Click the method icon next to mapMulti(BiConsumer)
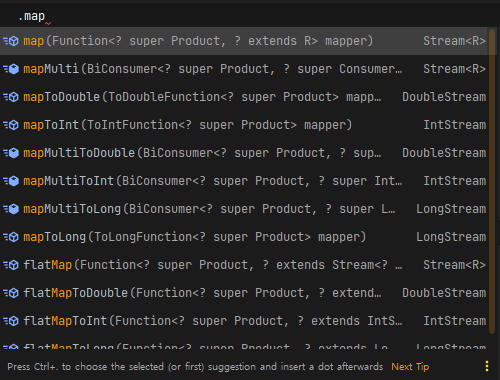 click(11, 69)
